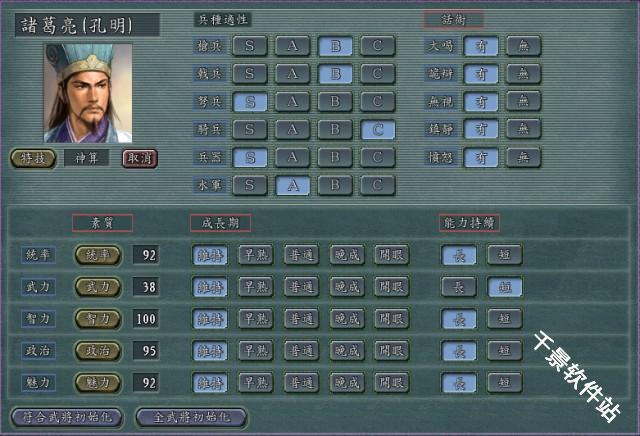Set 智力 growth to 早熟

point(256,319)
